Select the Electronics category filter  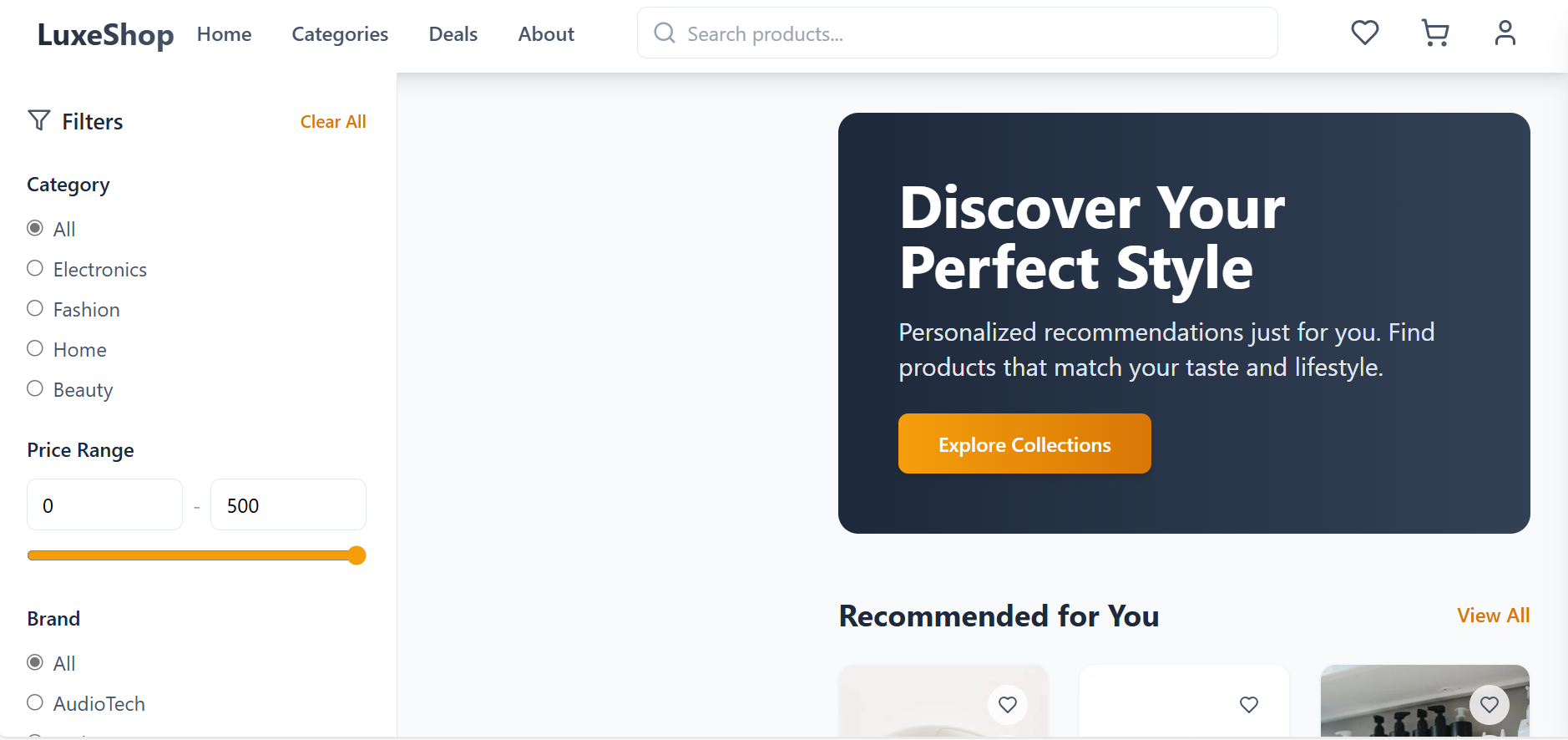tap(35, 267)
